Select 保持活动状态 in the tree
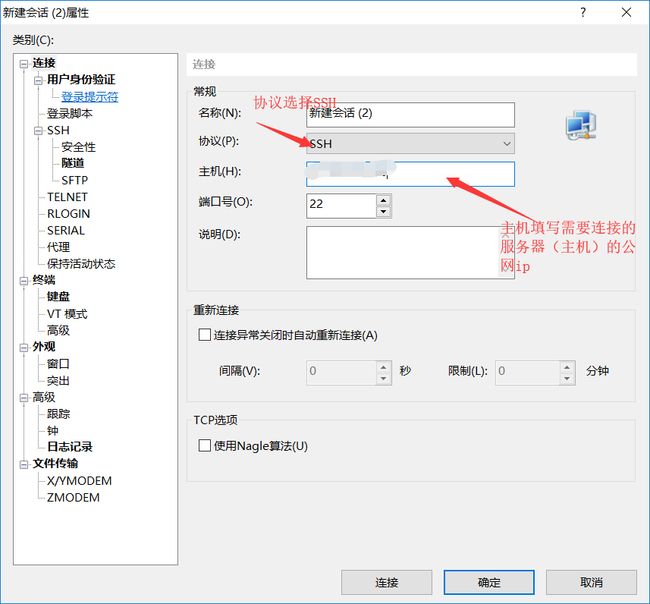650x604 pixels. click(81, 264)
